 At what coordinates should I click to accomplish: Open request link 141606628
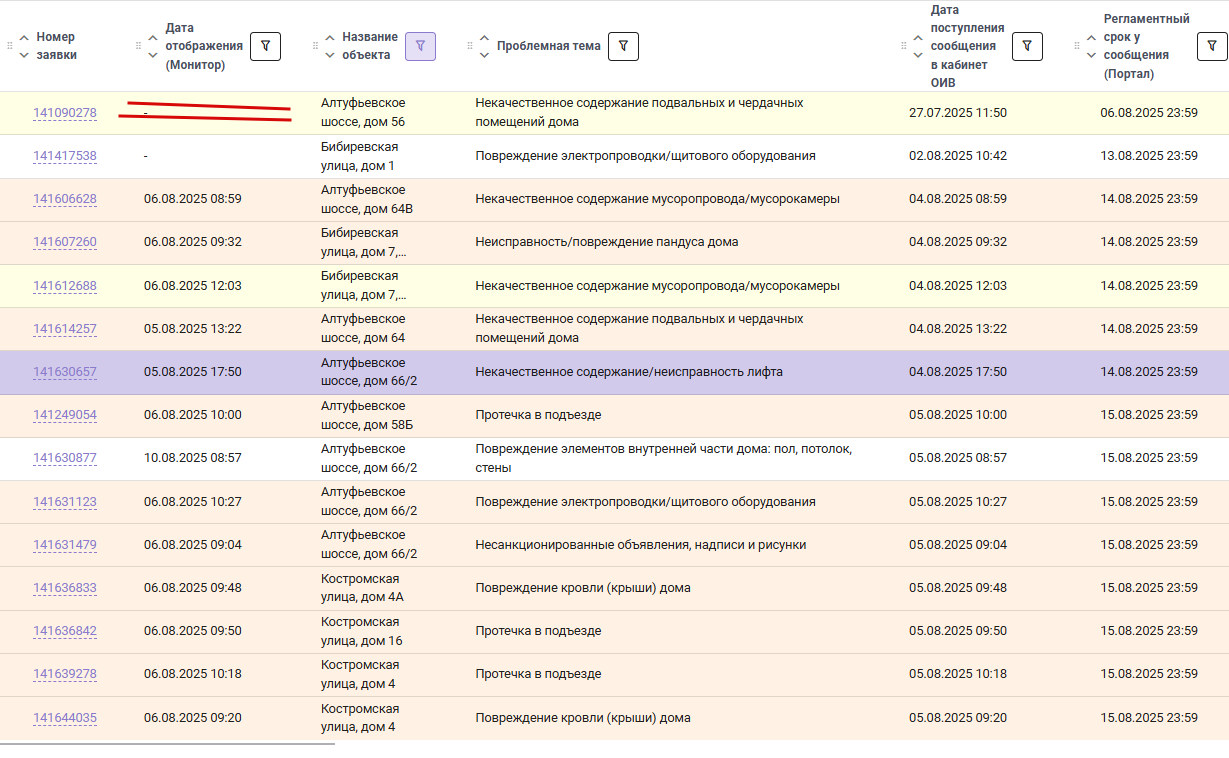pyautogui.click(x=65, y=199)
